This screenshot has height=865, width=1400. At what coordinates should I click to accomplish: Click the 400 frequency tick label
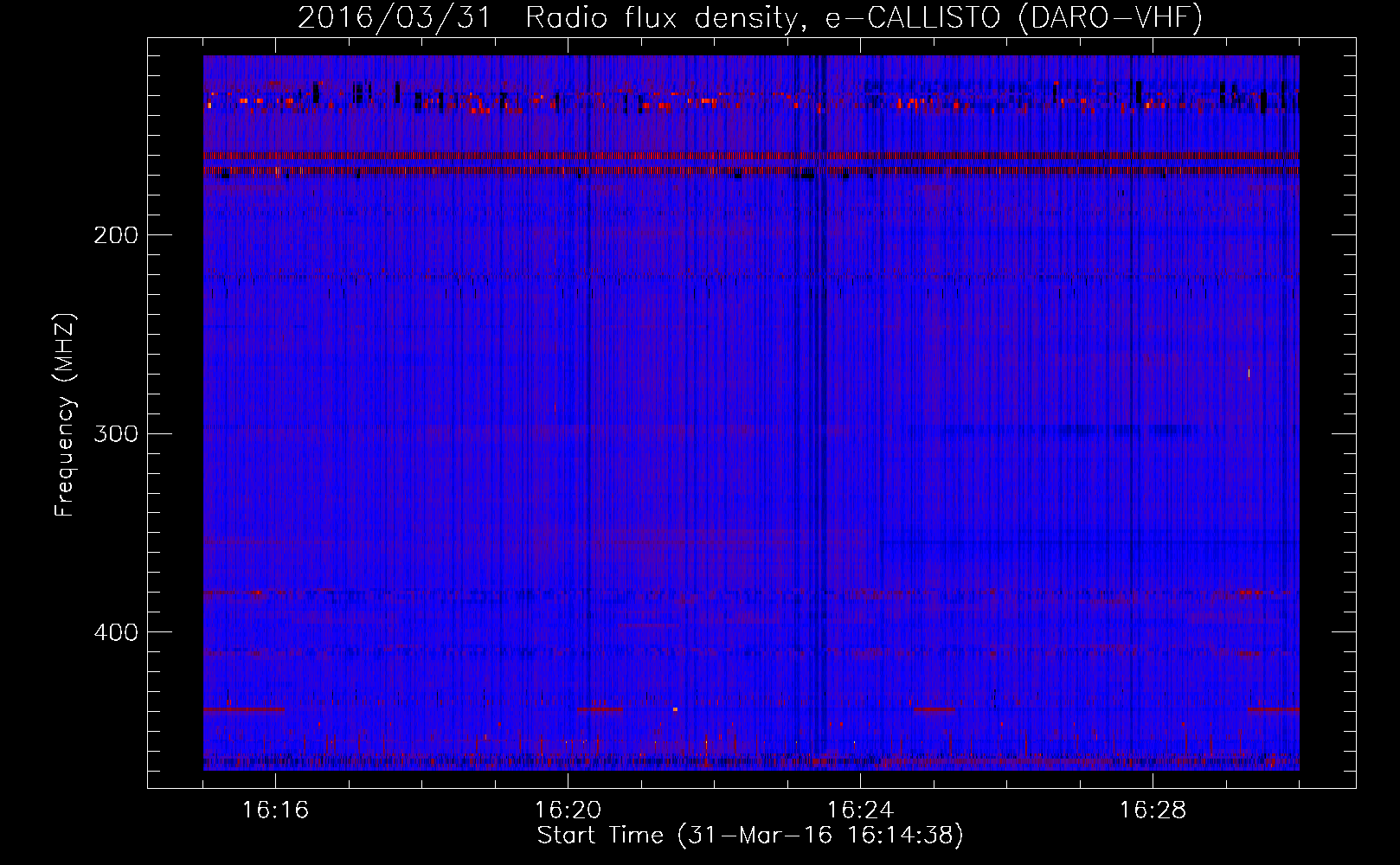click(116, 632)
